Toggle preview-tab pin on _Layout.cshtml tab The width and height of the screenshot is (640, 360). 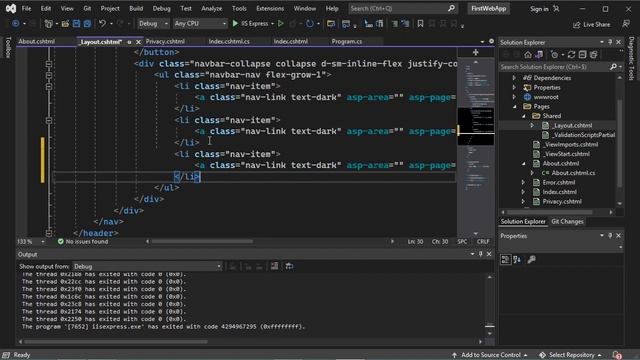pyautogui.click(x=129, y=42)
